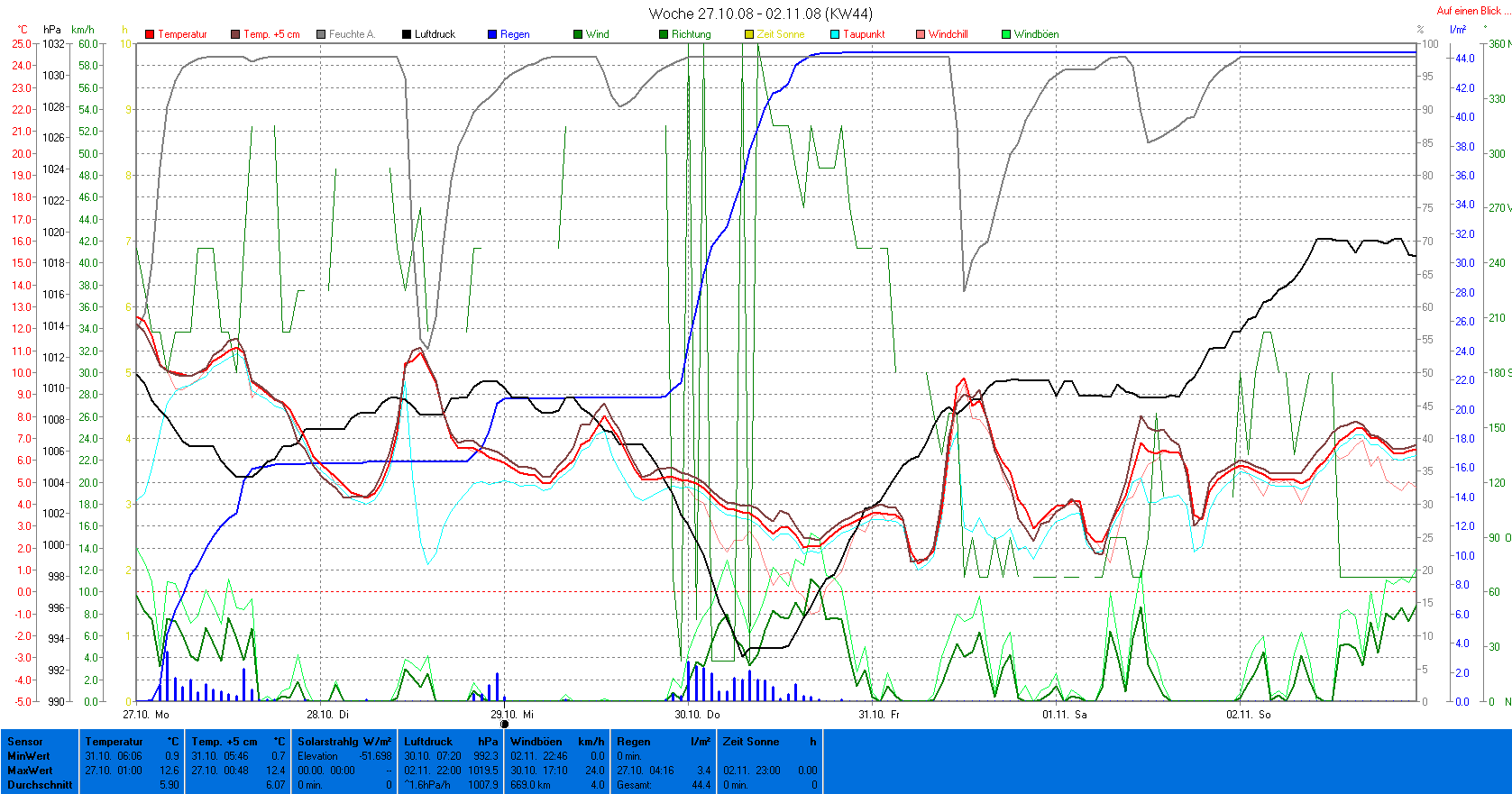Screen dimensions: 1512x794
Task: Toggle the Windchill series via its legend label
Action: click(x=948, y=34)
